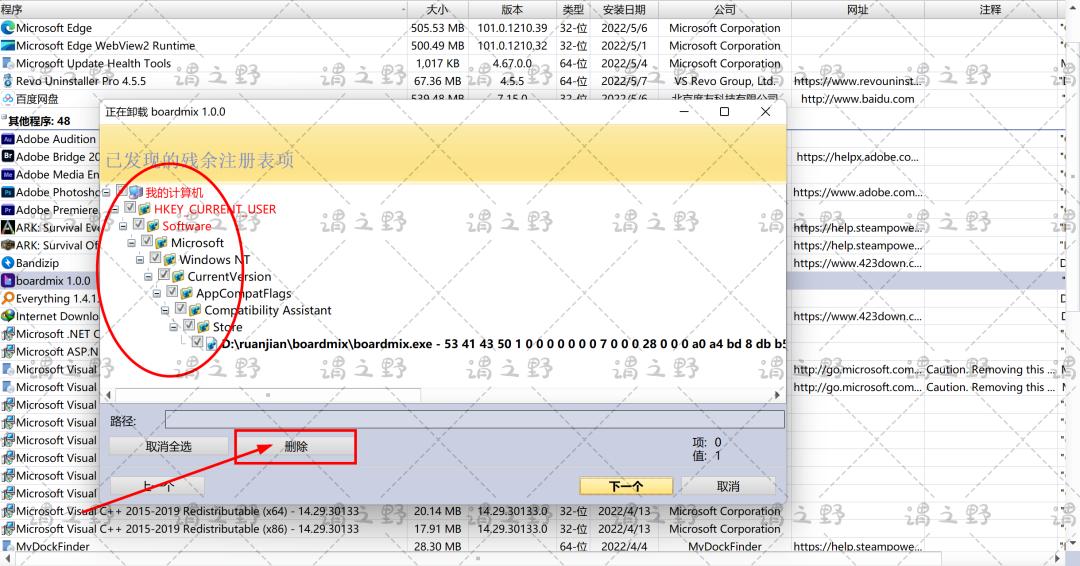Uncheck the Compatibility Assistant checkbox

point(180,308)
